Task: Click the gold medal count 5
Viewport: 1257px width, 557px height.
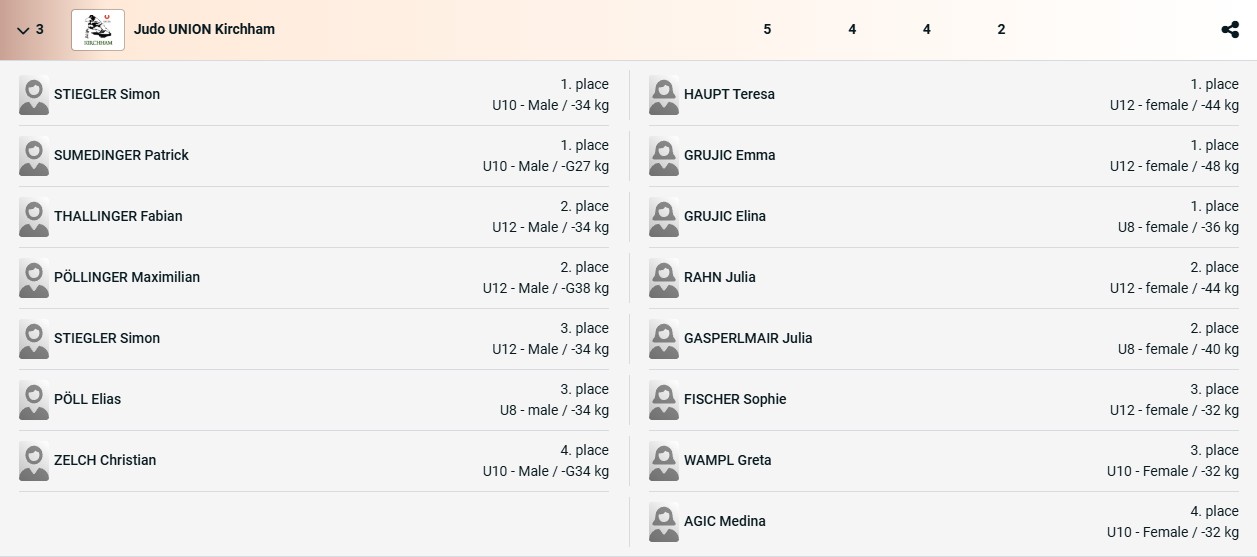Action: [x=767, y=30]
